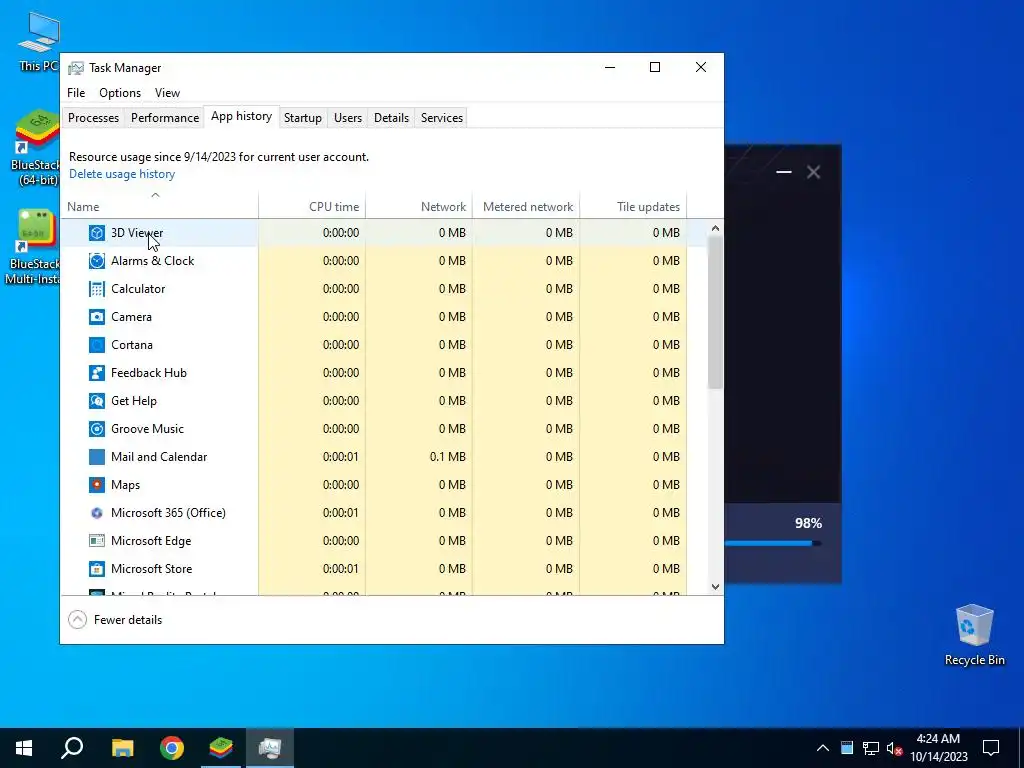The image size is (1024, 768).
Task: Click the Feedback Hub app icon
Action: 97,374
